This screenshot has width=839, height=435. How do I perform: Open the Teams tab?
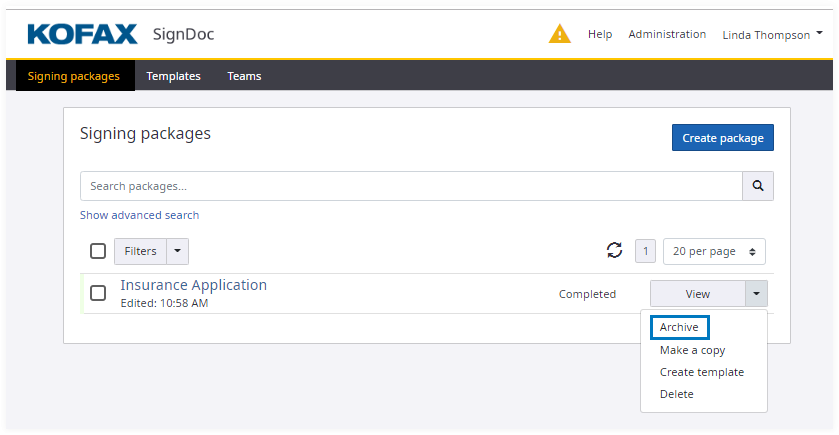tap(244, 76)
